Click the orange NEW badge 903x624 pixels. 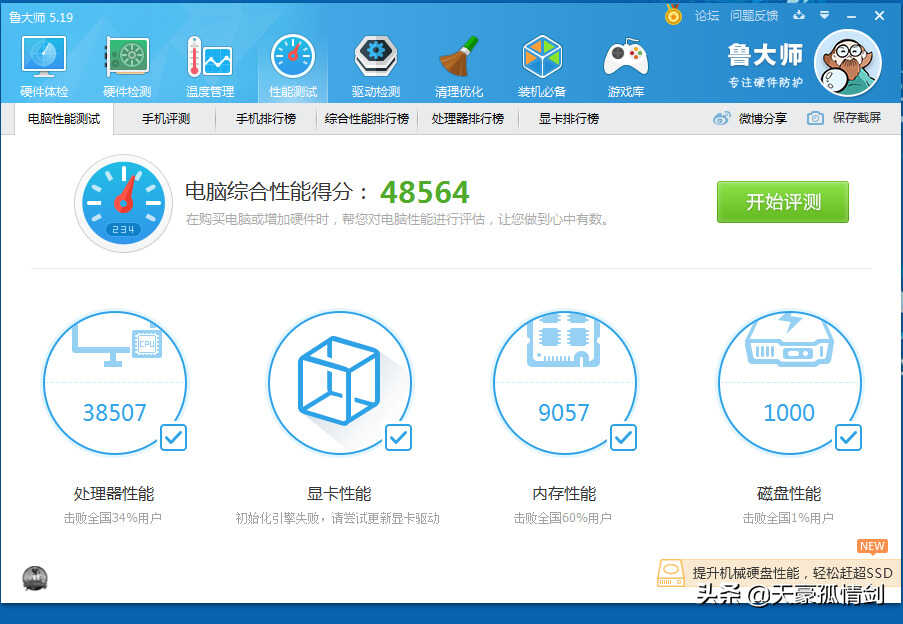[x=872, y=546]
